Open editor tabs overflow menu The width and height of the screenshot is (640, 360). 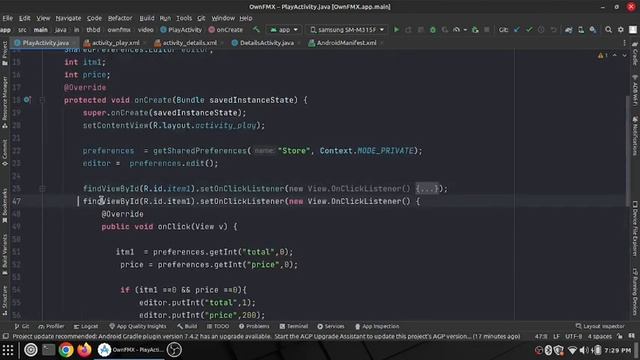(x=624, y=43)
